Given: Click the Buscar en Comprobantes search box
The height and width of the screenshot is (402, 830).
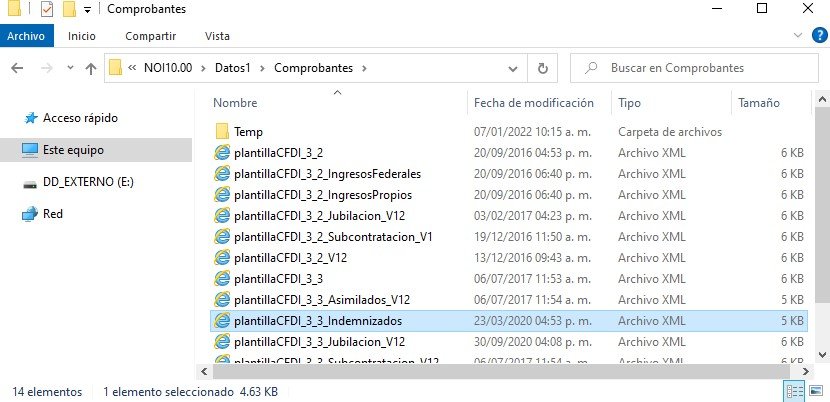Looking at the screenshot, I should tap(694, 68).
